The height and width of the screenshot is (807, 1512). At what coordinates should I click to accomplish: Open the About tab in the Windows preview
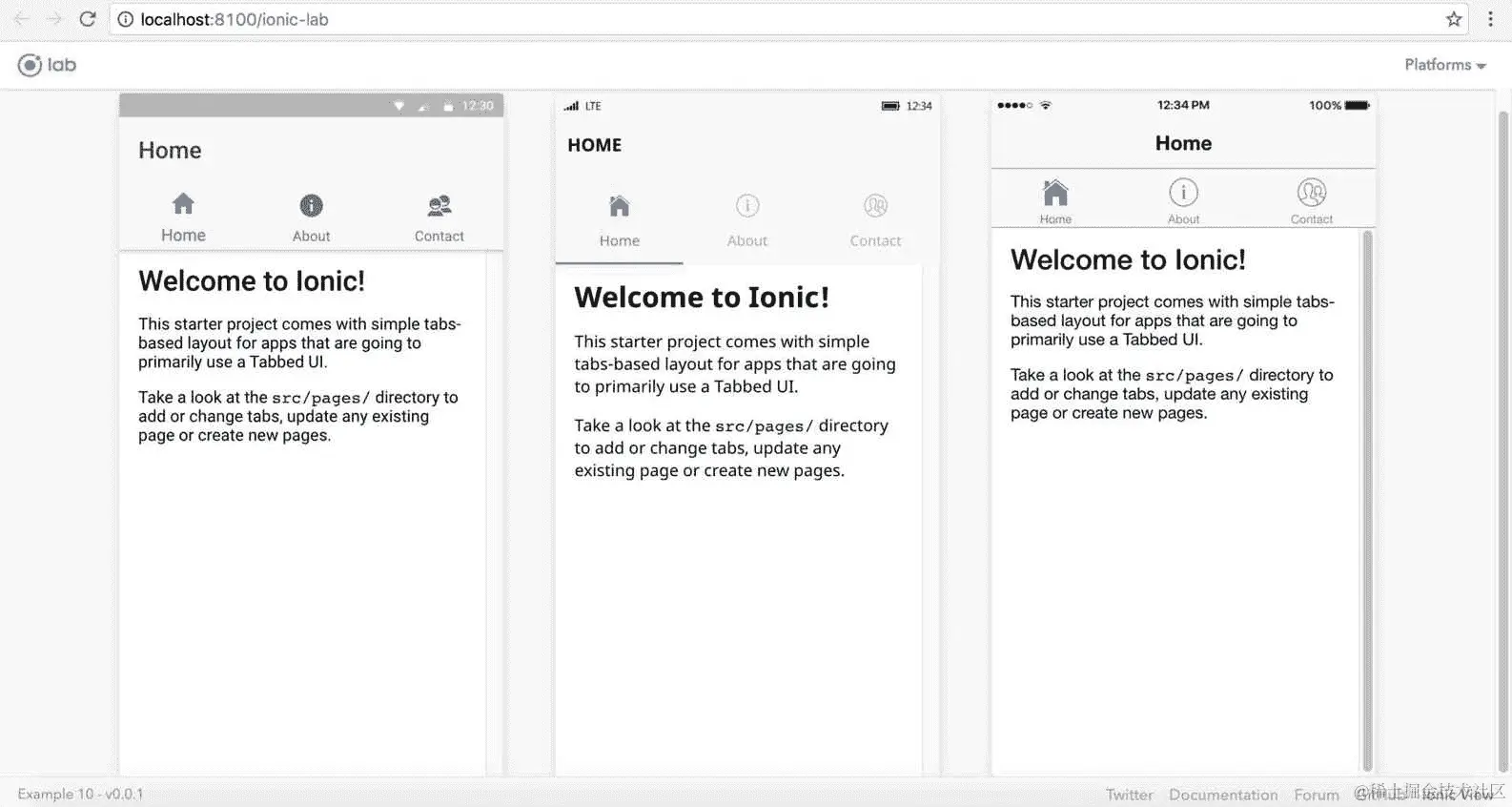point(747,222)
